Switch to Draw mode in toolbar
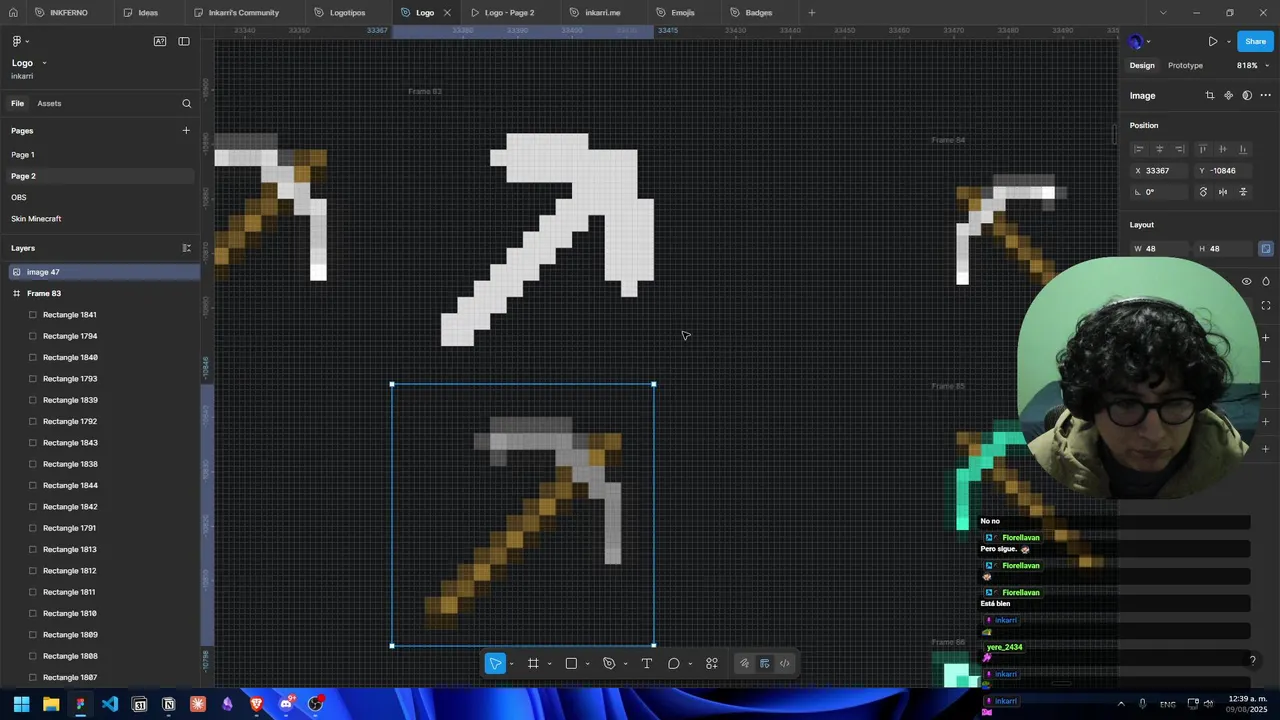 point(744,664)
